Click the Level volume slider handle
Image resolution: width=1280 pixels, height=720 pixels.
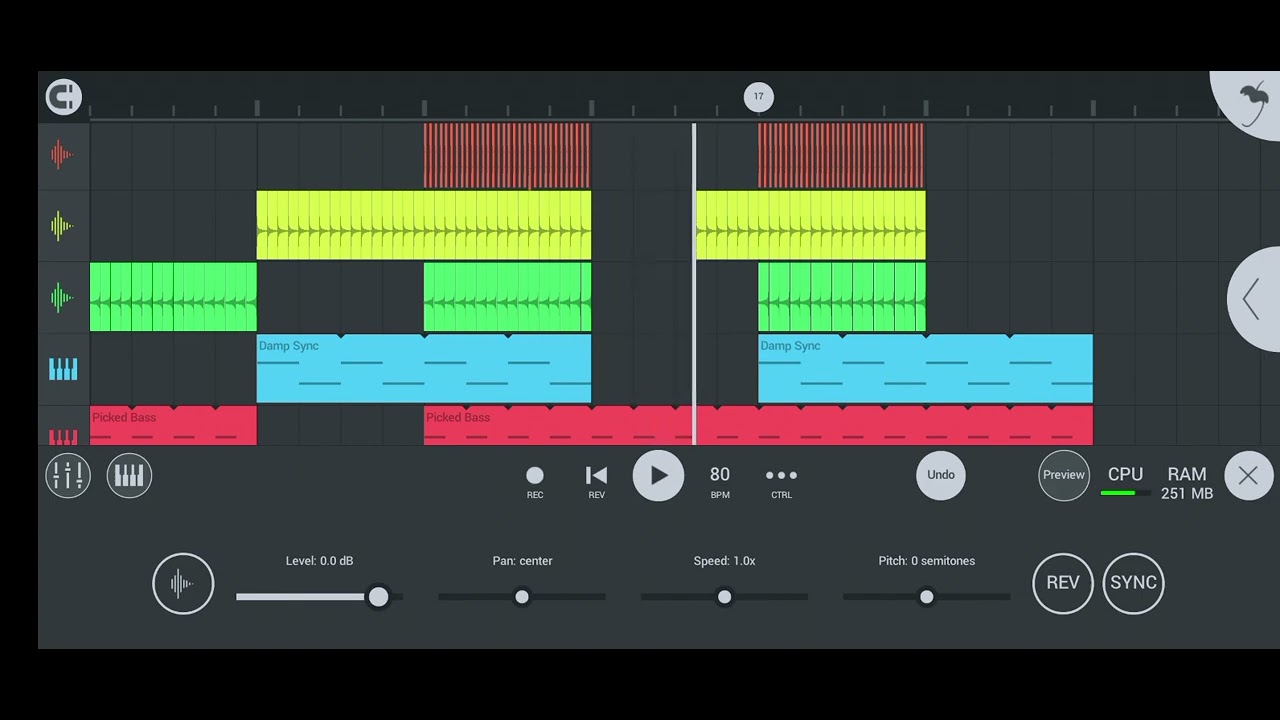click(378, 597)
